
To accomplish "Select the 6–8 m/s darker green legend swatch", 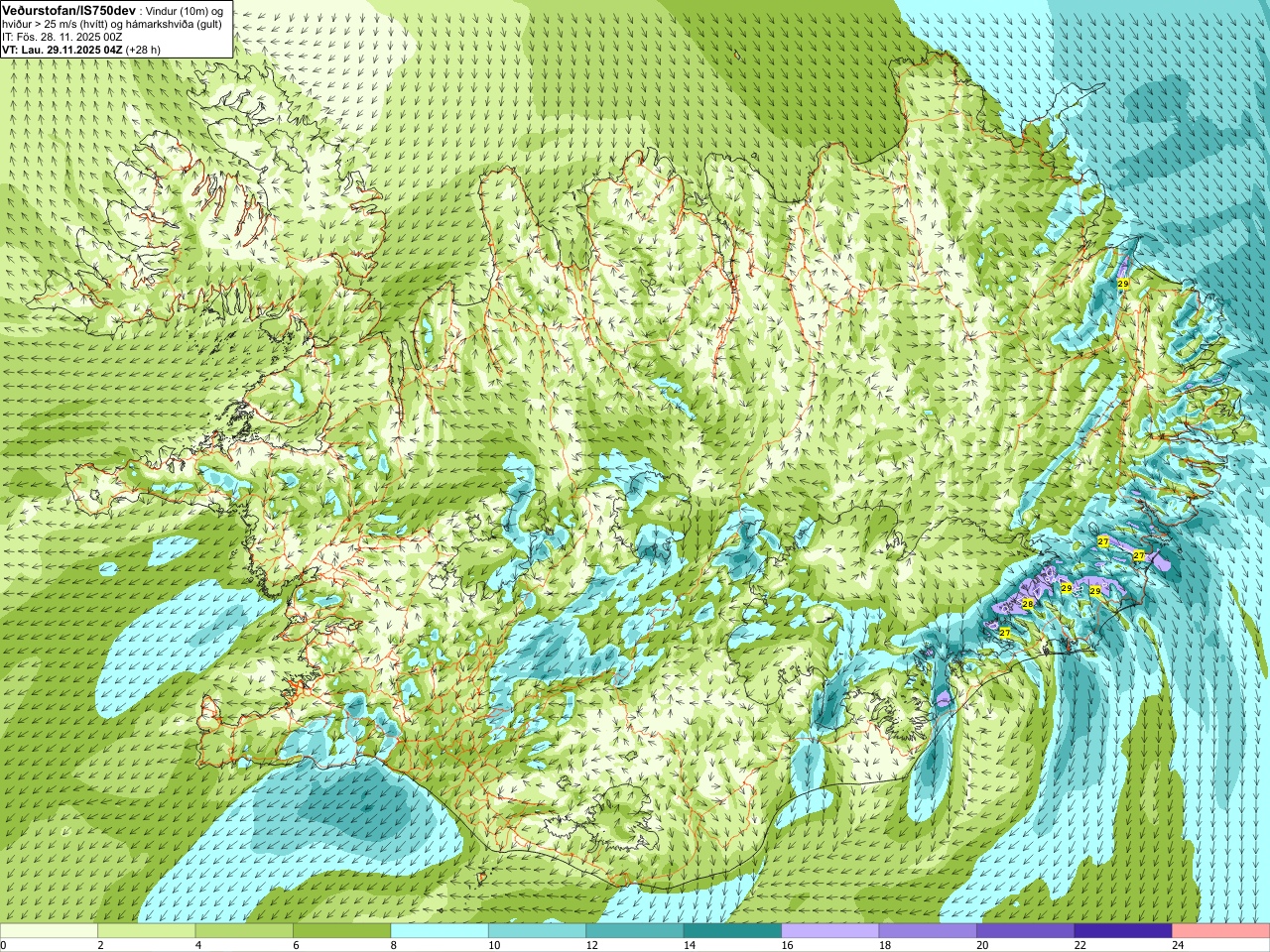I will coord(341,931).
